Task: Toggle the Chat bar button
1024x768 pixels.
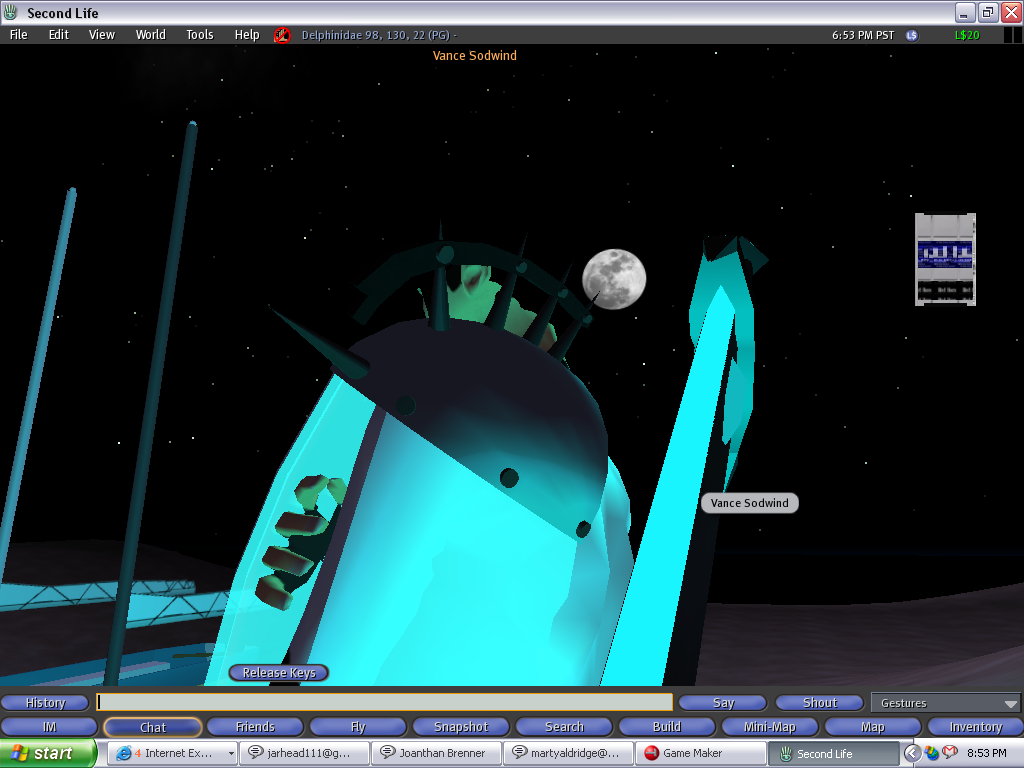Action: (153, 727)
